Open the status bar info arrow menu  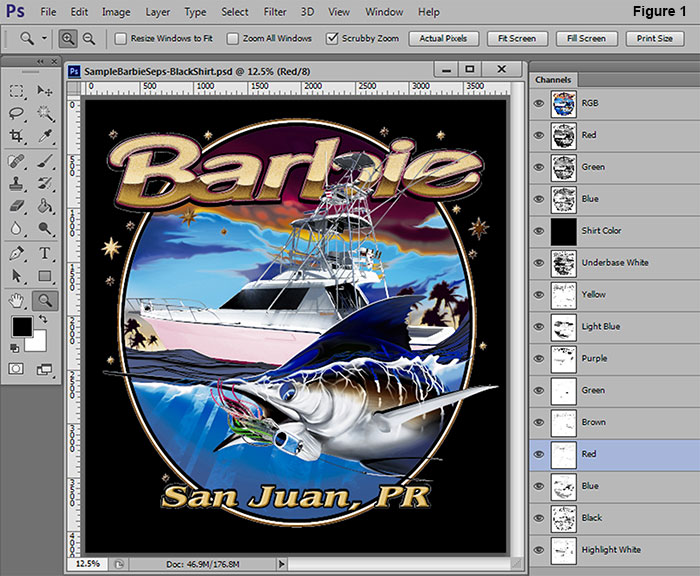click(x=281, y=564)
